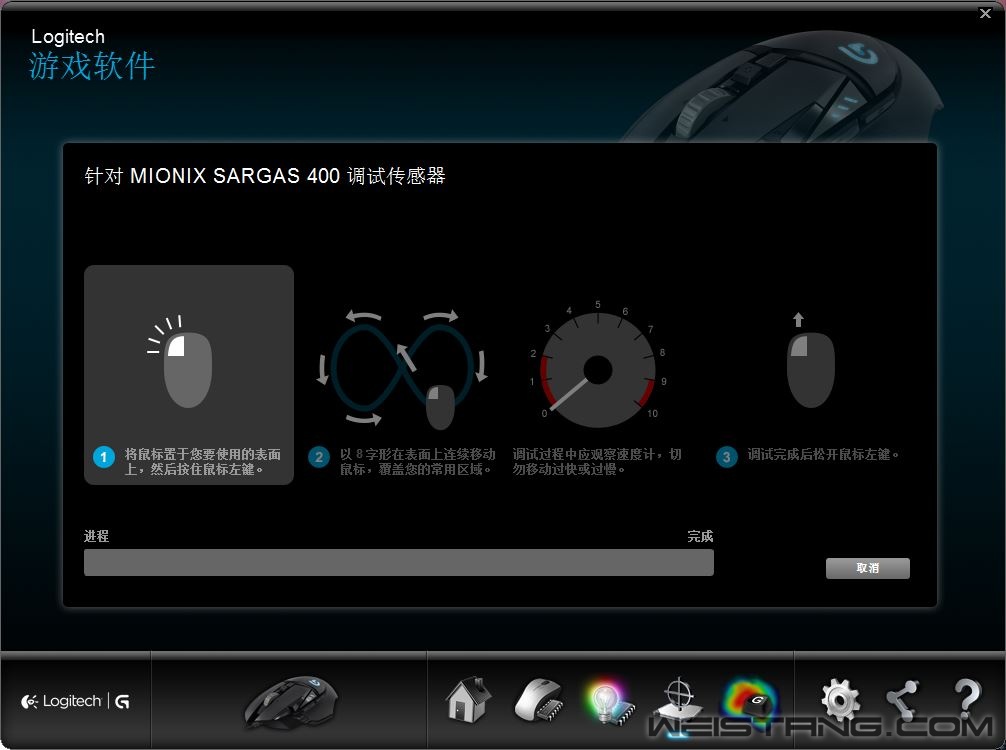Select the G502 mouse device thumbnail
The width and height of the screenshot is (1006, 750).
pos(291,702)
